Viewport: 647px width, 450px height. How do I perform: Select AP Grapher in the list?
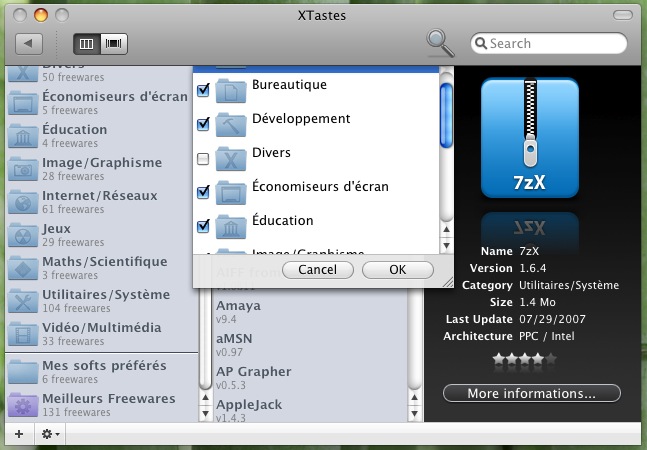[254, 372]
